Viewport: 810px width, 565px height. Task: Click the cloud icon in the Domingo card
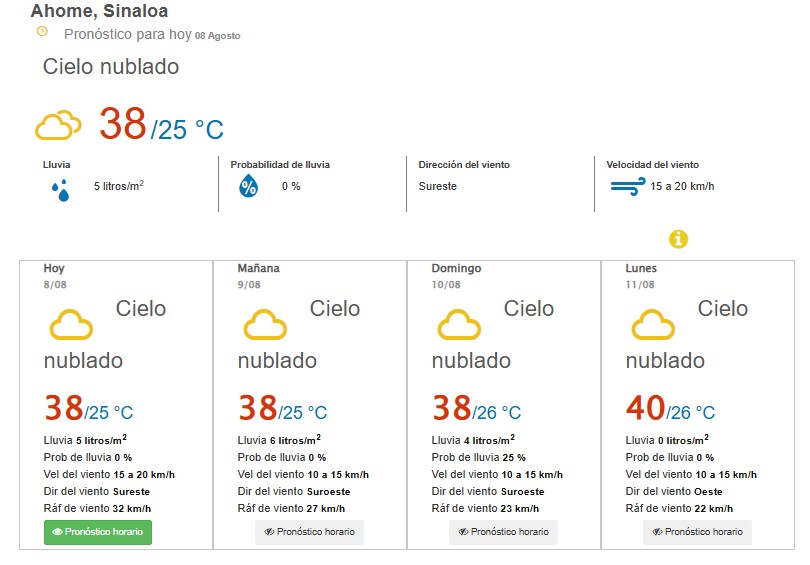tap(459, 324)
